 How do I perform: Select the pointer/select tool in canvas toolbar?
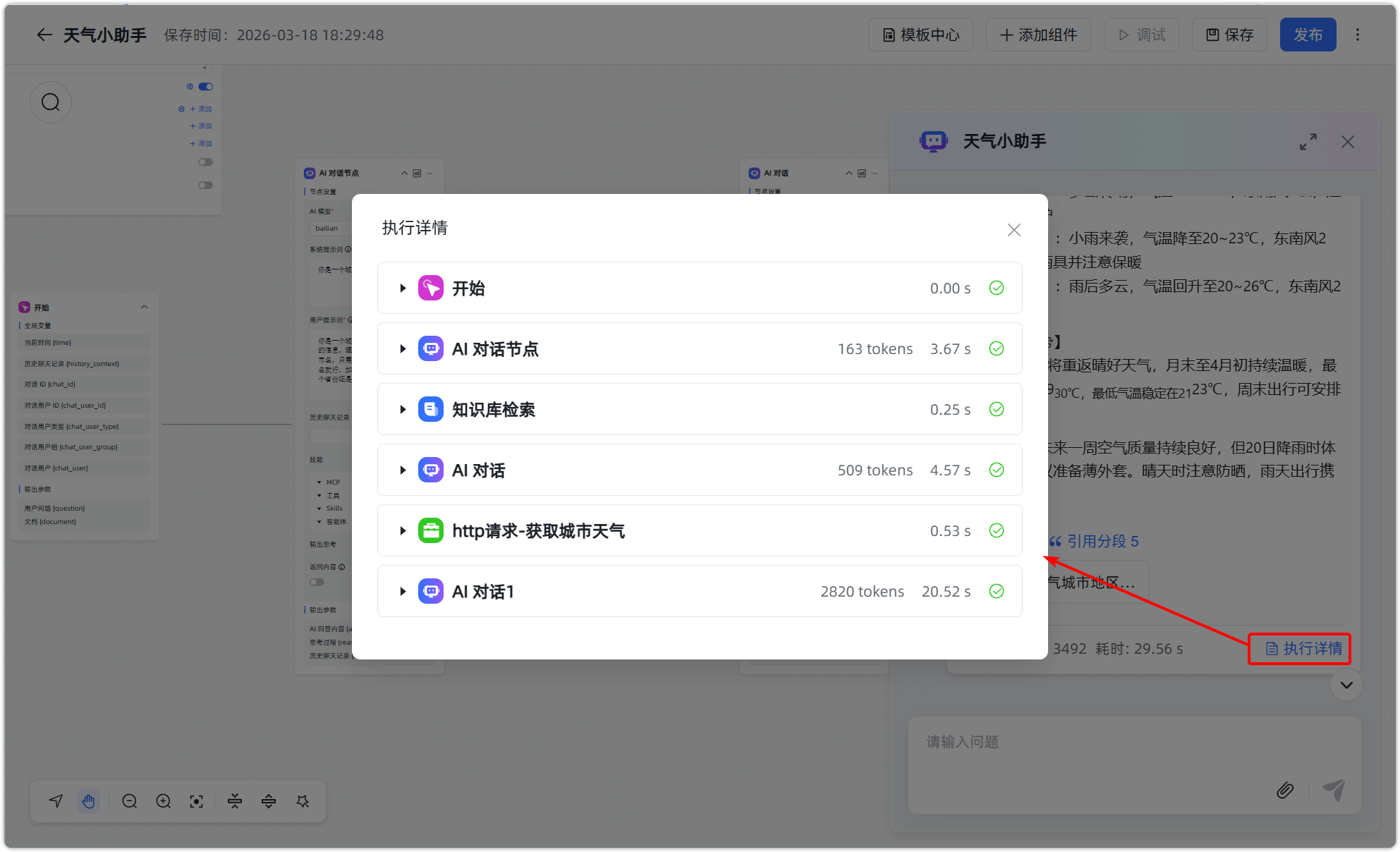coord(55,801)
